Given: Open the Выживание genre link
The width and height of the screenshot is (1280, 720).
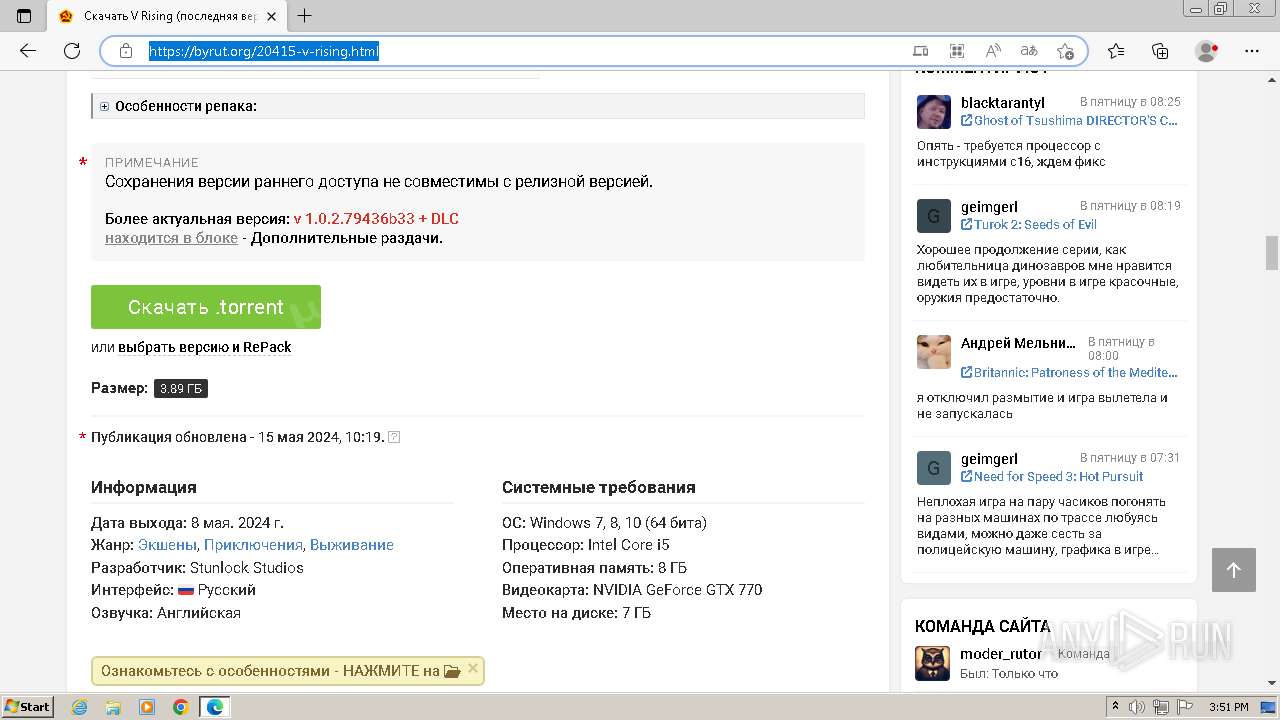Looking at the screenshot, I should pyautogui.click(x=352, y=545).
